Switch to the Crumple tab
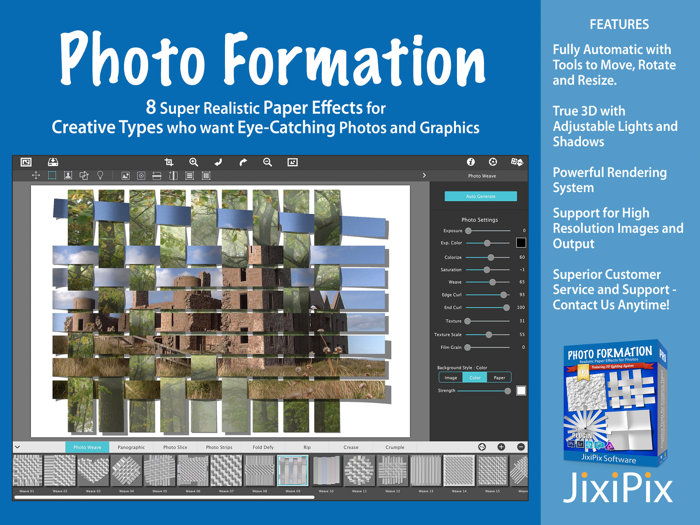Image resolution: width=700 pixels, height=525 pixels. pyautogui.click(x=395, y=447)
